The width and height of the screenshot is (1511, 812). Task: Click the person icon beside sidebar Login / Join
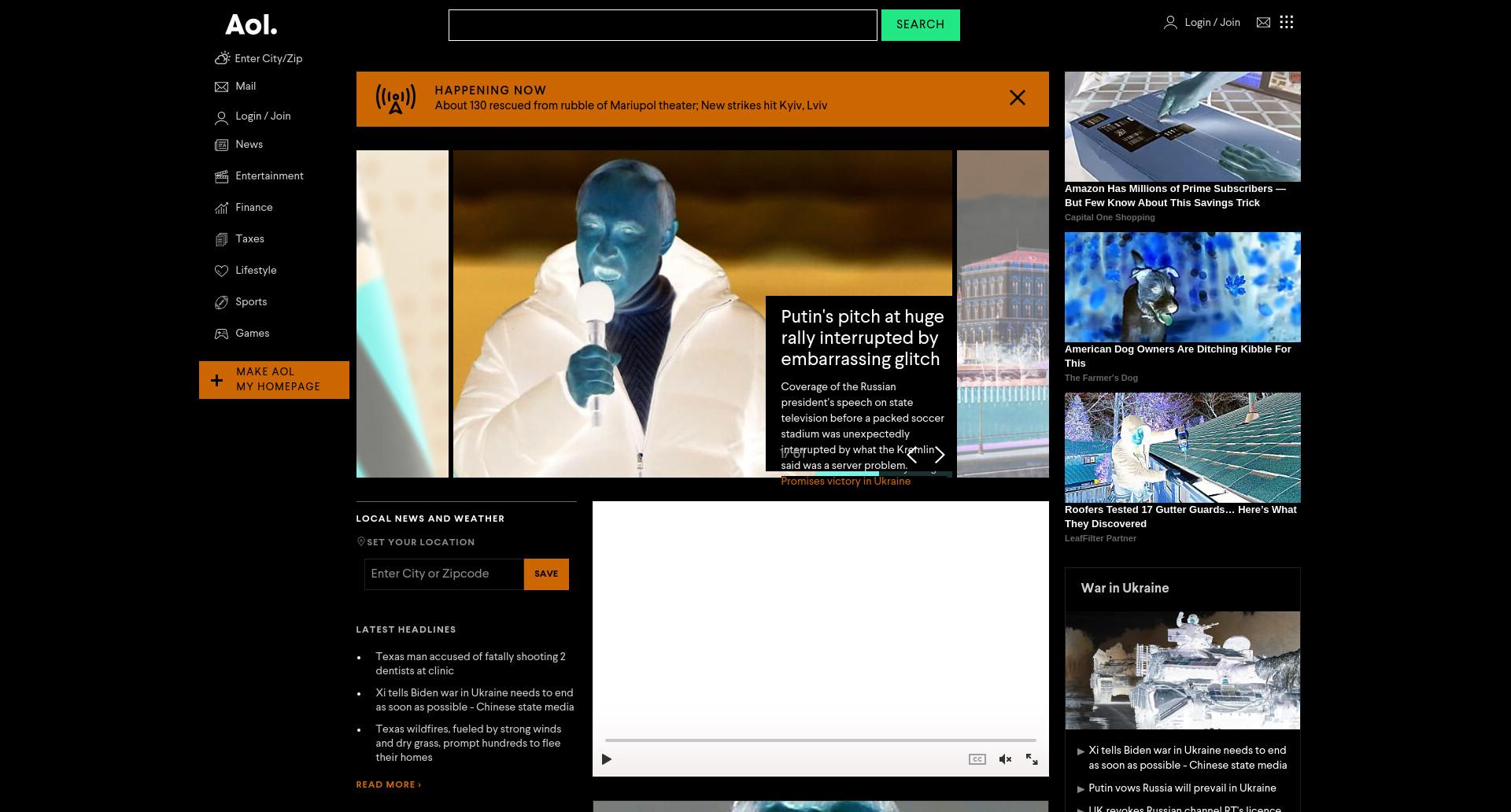pos(221,117)
